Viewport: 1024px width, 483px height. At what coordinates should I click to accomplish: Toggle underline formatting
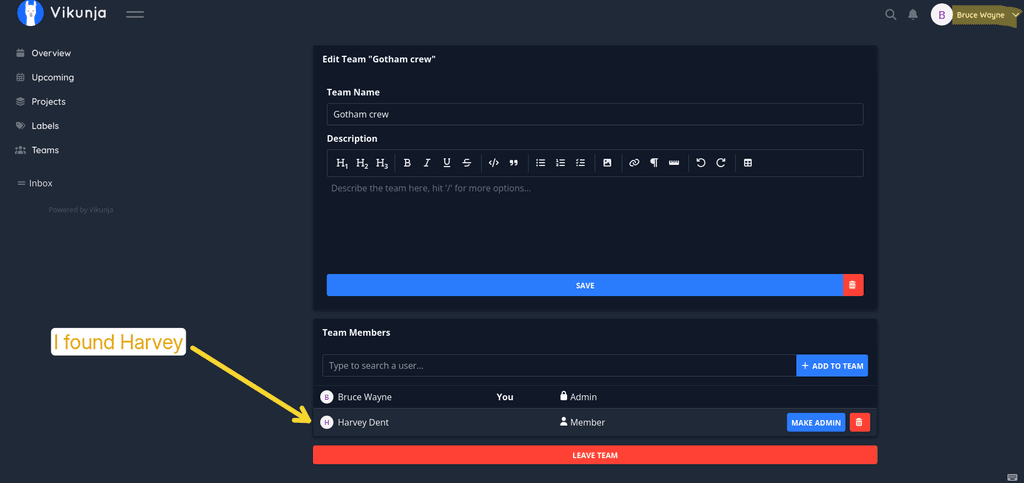[447, 163]
